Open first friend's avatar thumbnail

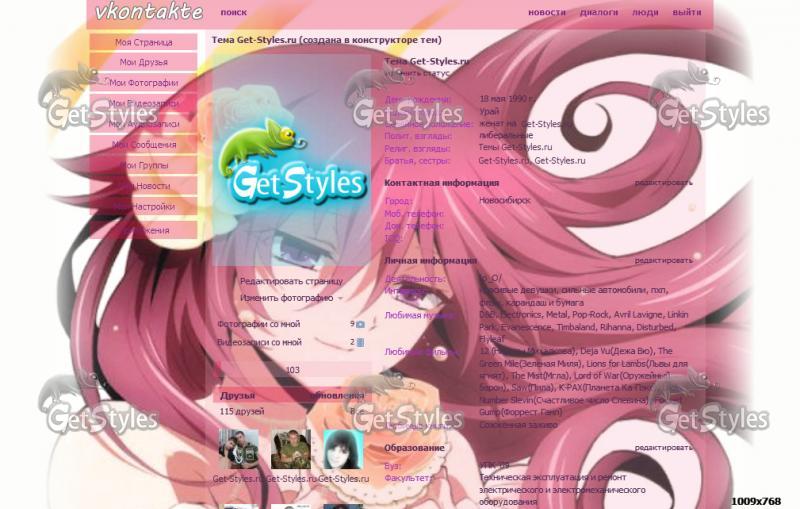(x=238, y=450)
